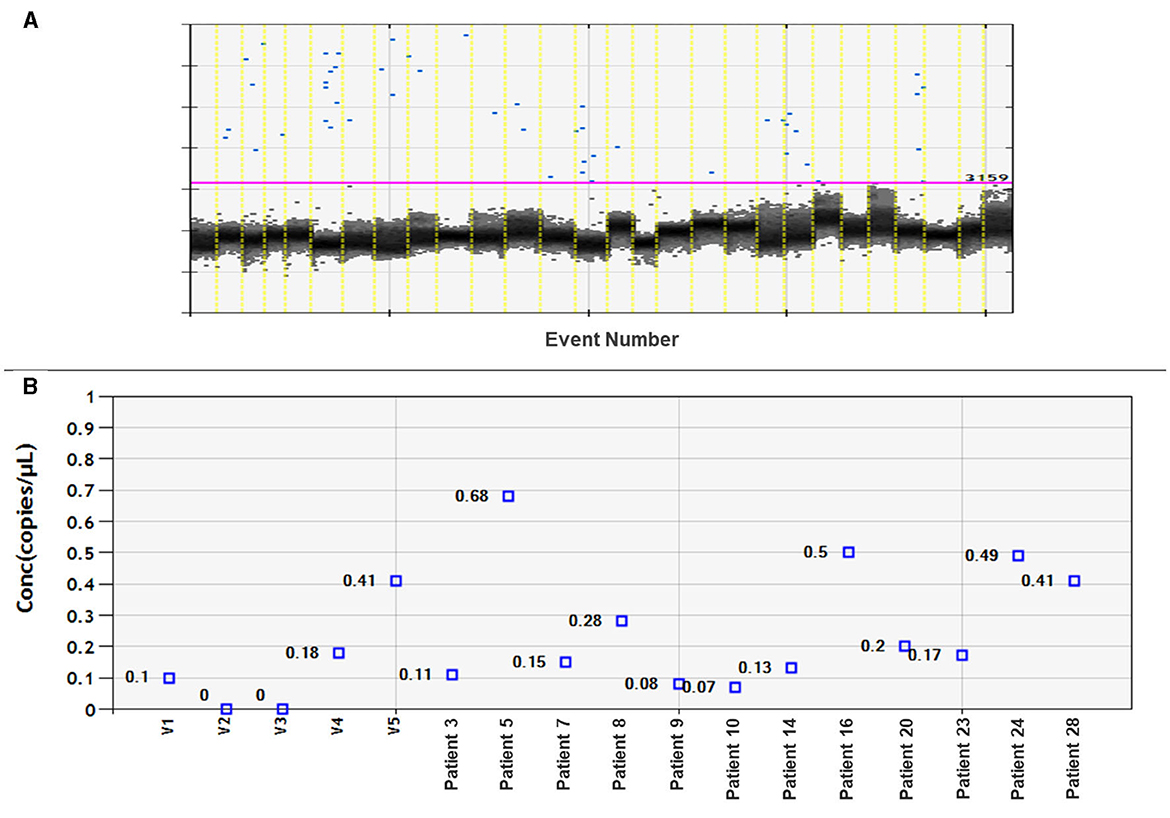Image resolution: width=1170 pixels, height=818 pixels.
Task: Select the Patient 8 blue square marker
Action: pos(622,621)
